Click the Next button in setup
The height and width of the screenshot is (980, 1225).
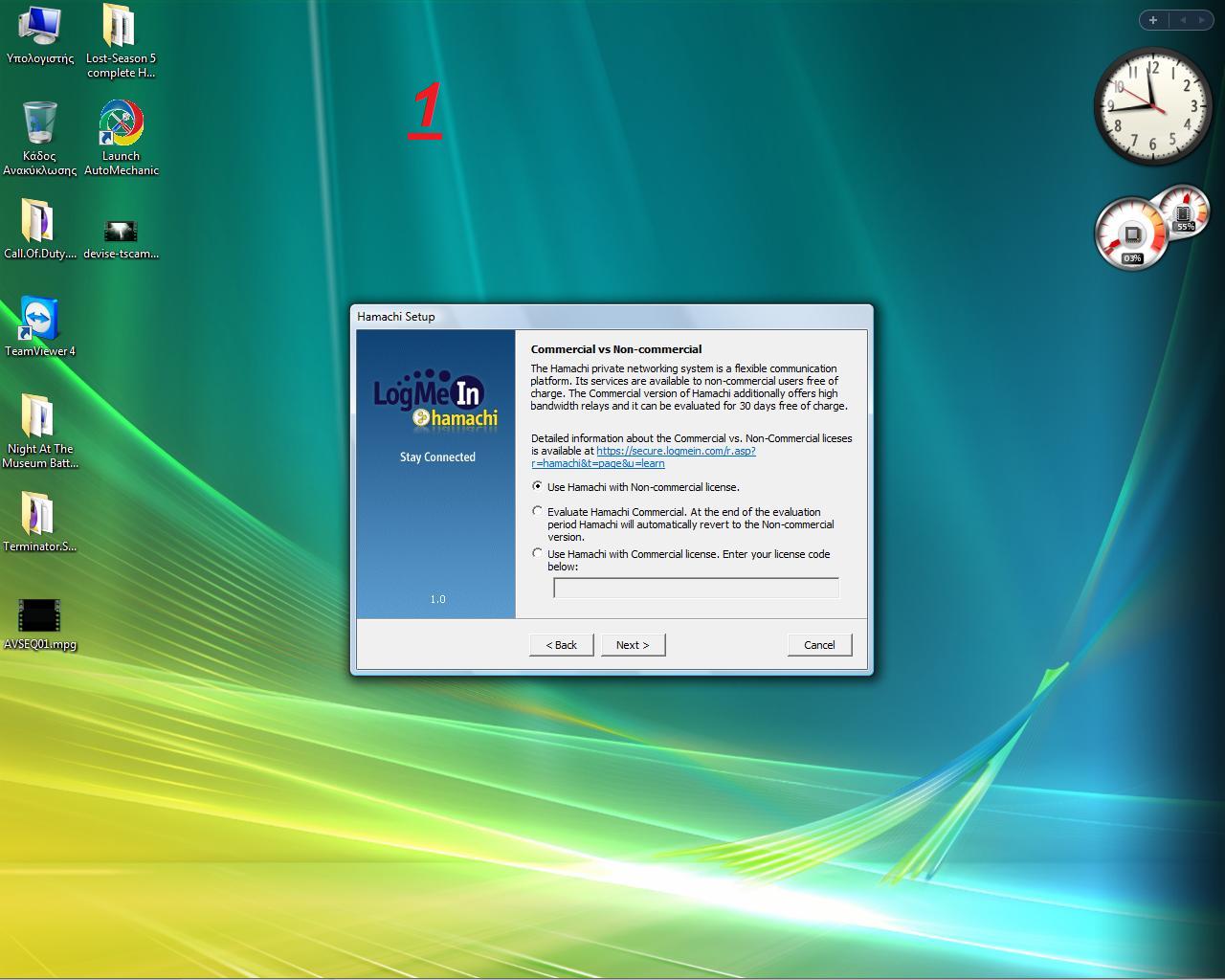click(633, 645)
